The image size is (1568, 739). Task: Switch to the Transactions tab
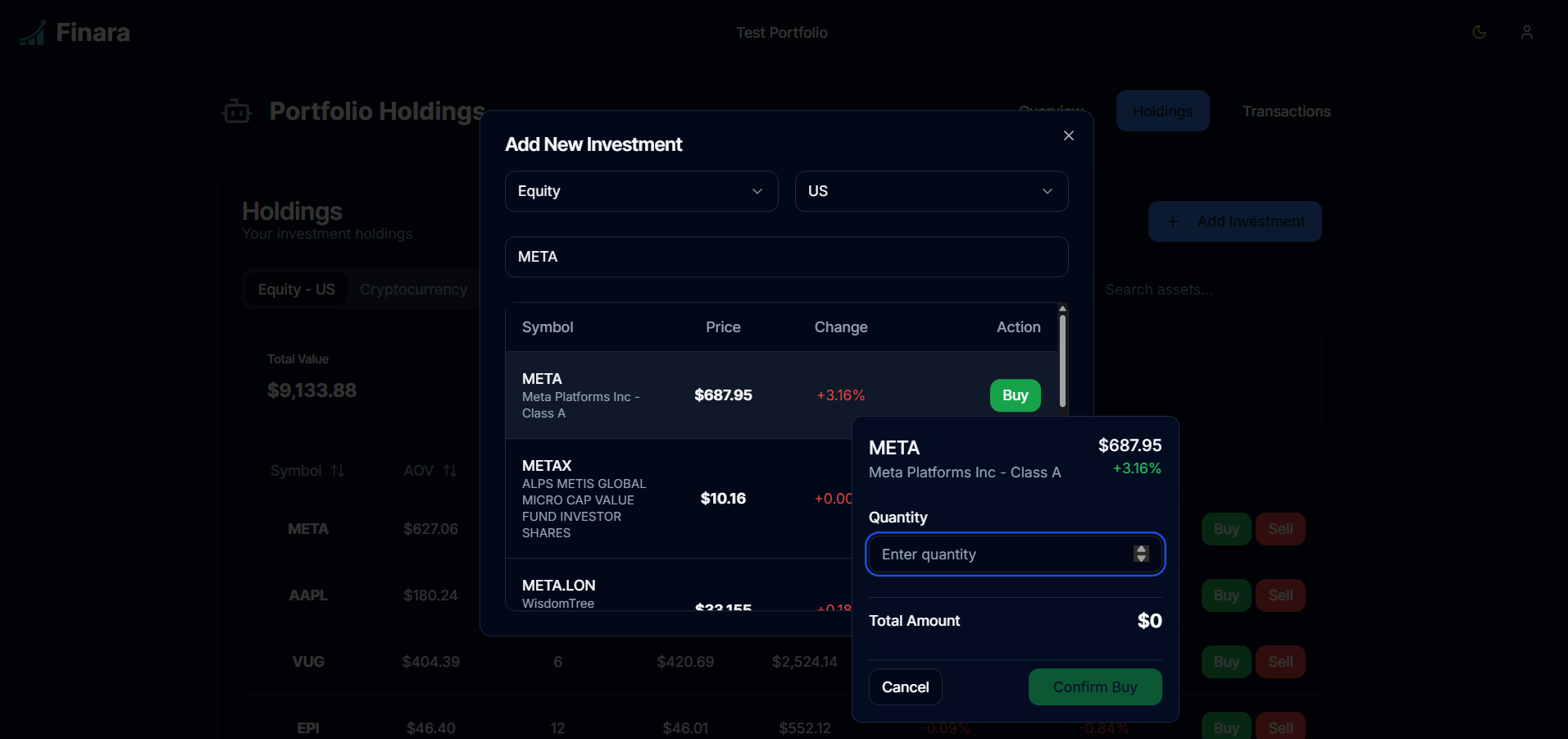pyautogui.click(x=1286, y=111)
